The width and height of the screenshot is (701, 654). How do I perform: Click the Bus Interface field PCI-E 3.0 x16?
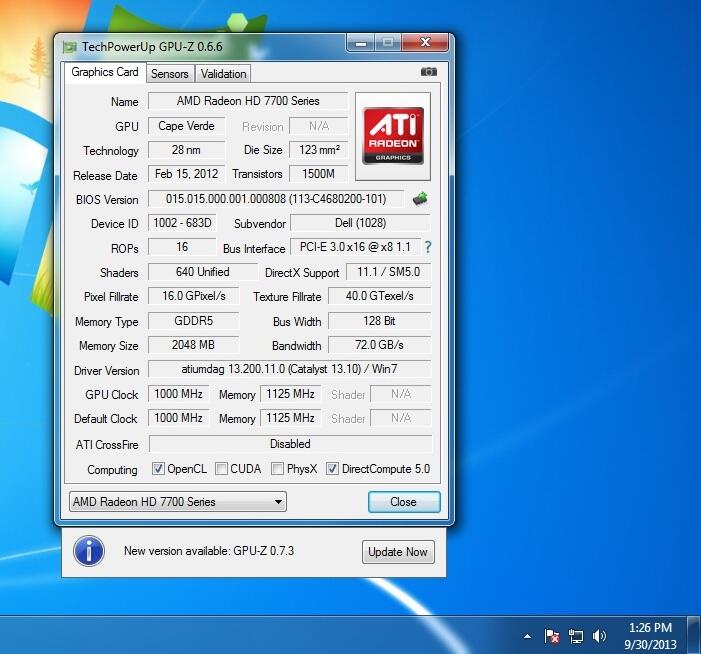coord(355,247)
